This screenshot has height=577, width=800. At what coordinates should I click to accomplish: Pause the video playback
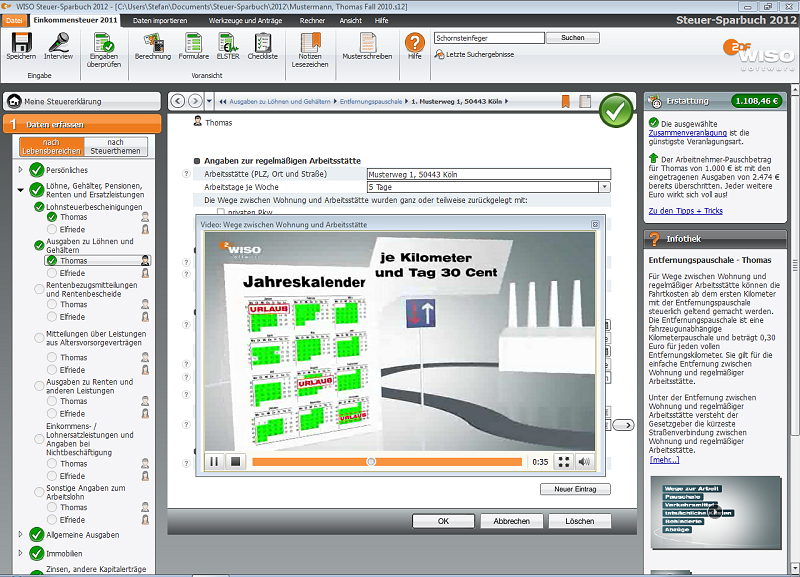(x=214, y=462)
